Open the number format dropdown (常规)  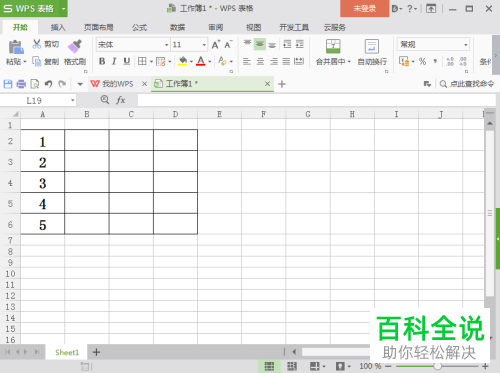pyautogui.click(x=465, y=45)
